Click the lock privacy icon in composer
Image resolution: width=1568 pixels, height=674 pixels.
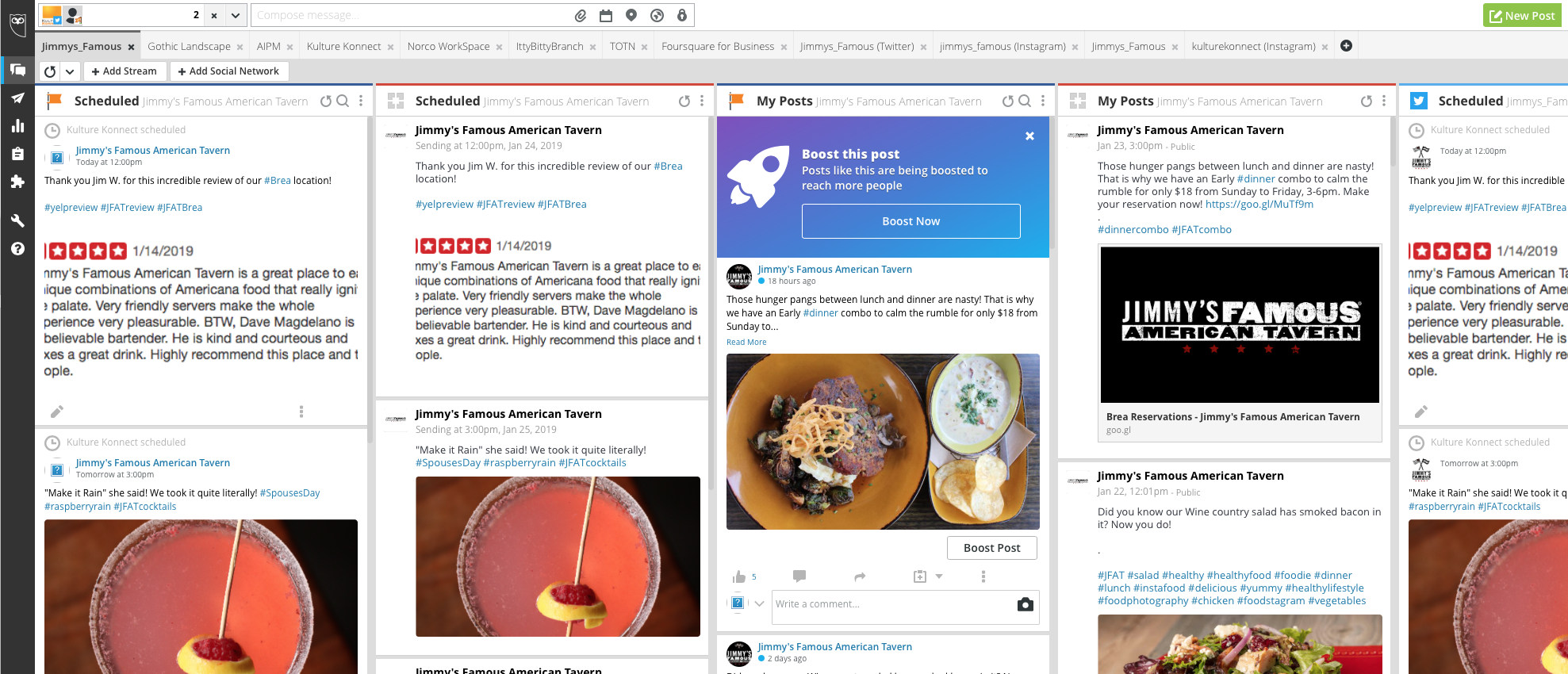click(x=682, y=15)
